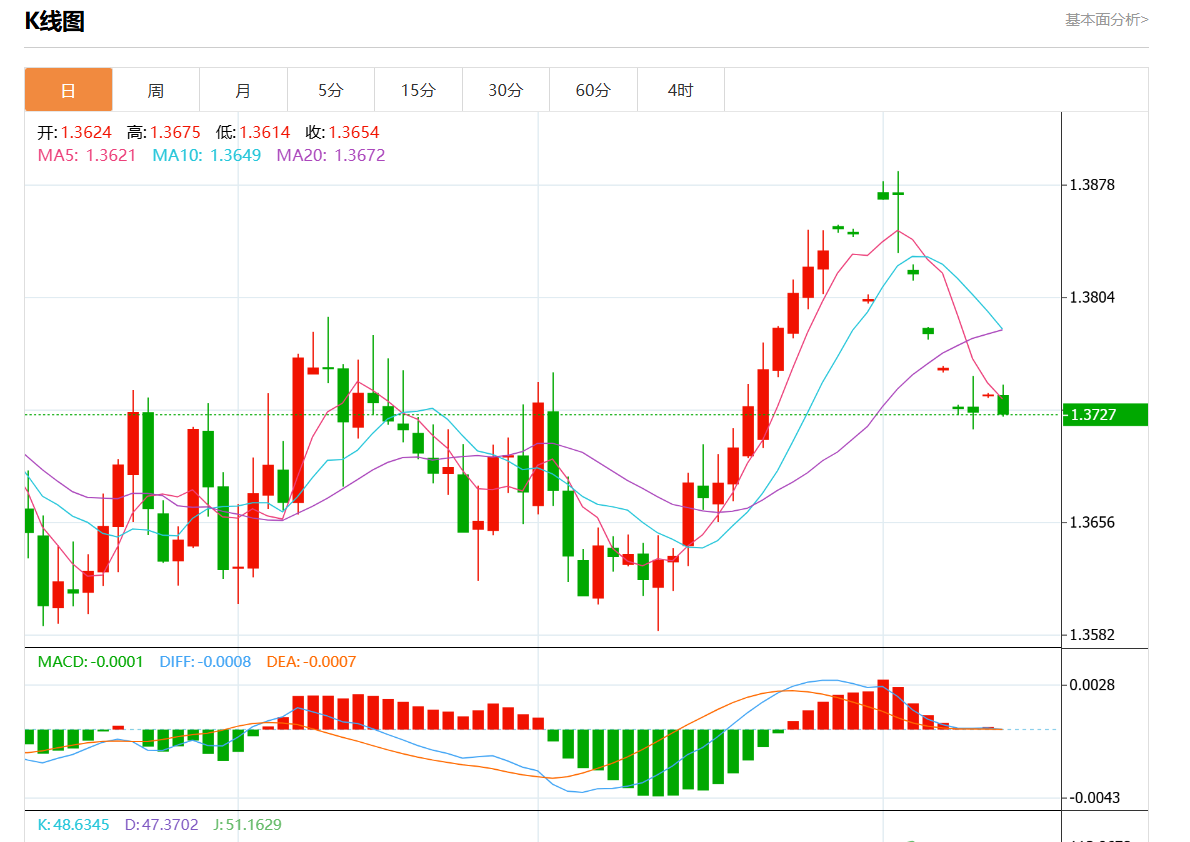Select the DIFF value label

(x=205, y=662)
